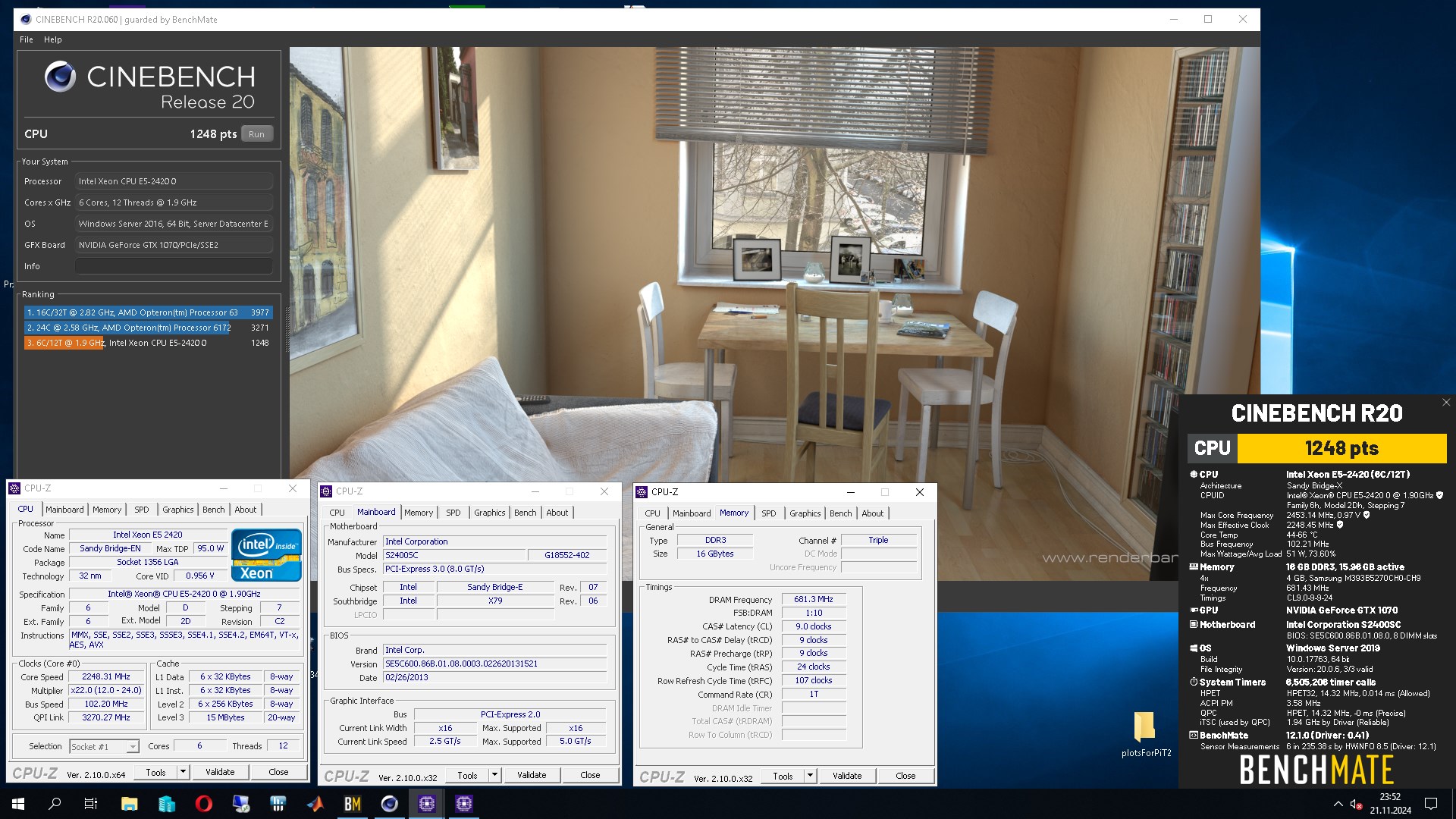Expand Tools arrow in Mainboard CPU-Z window
The width and height of the screenshot is (1456, 819).
pyautogui.click(x=494, y=776)
